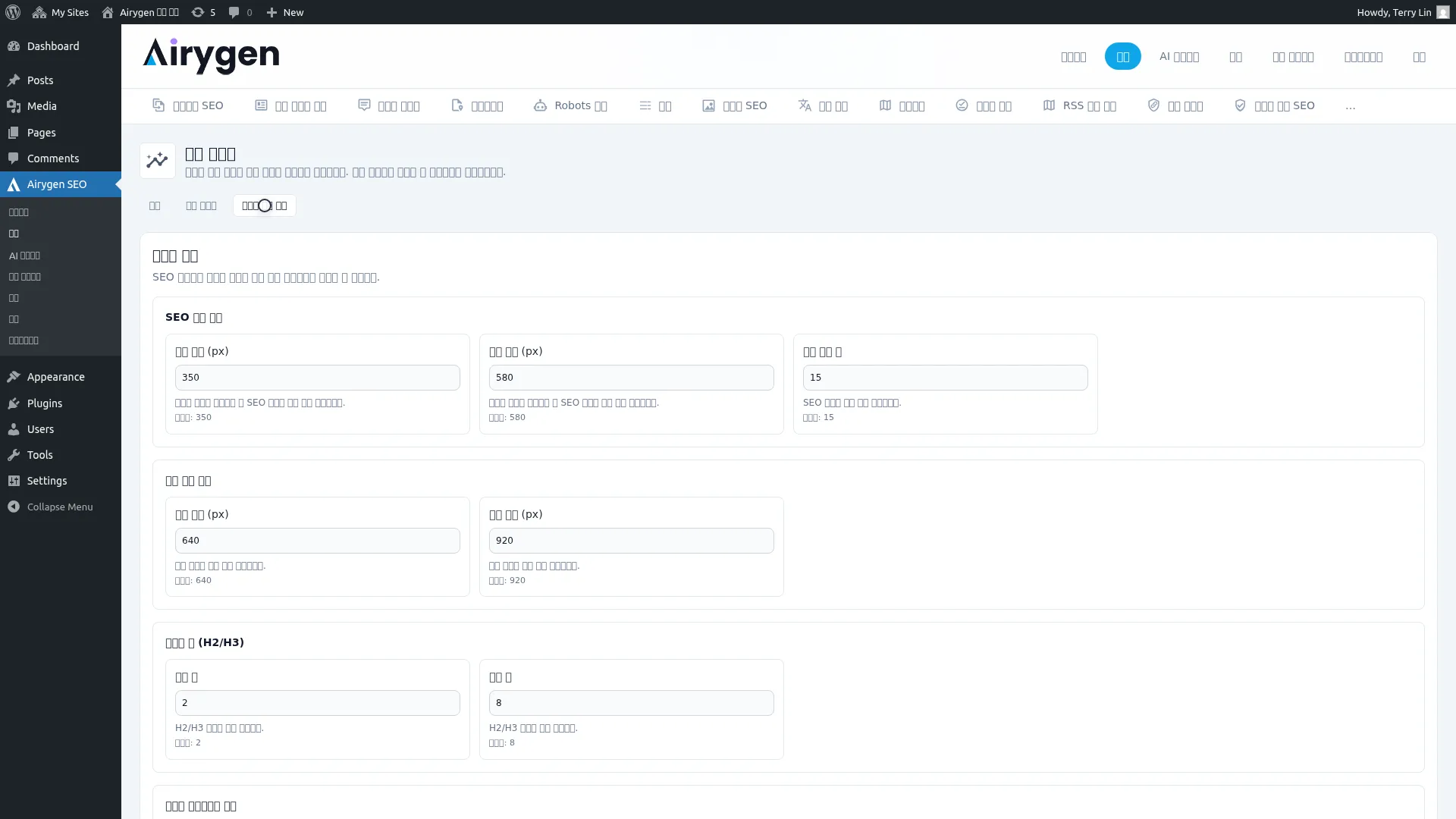Open the Tools menu
The height and width of the screenshot is (819, 1456).
click(61, 455)
